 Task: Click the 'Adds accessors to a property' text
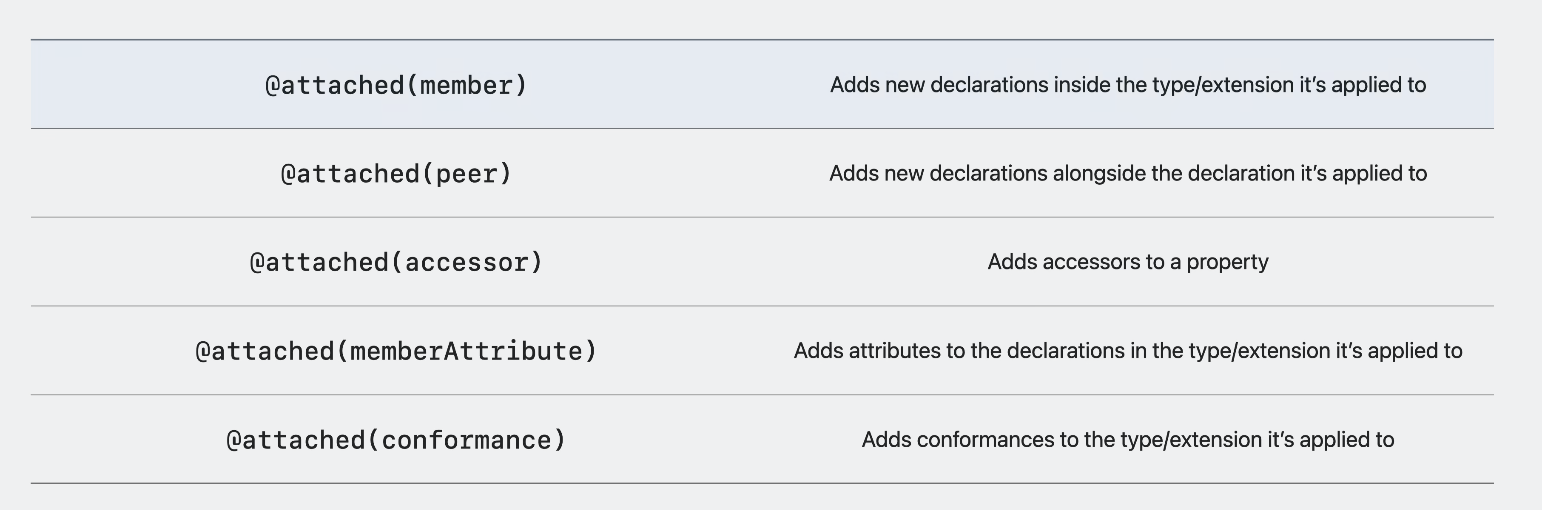point(1128,262)
